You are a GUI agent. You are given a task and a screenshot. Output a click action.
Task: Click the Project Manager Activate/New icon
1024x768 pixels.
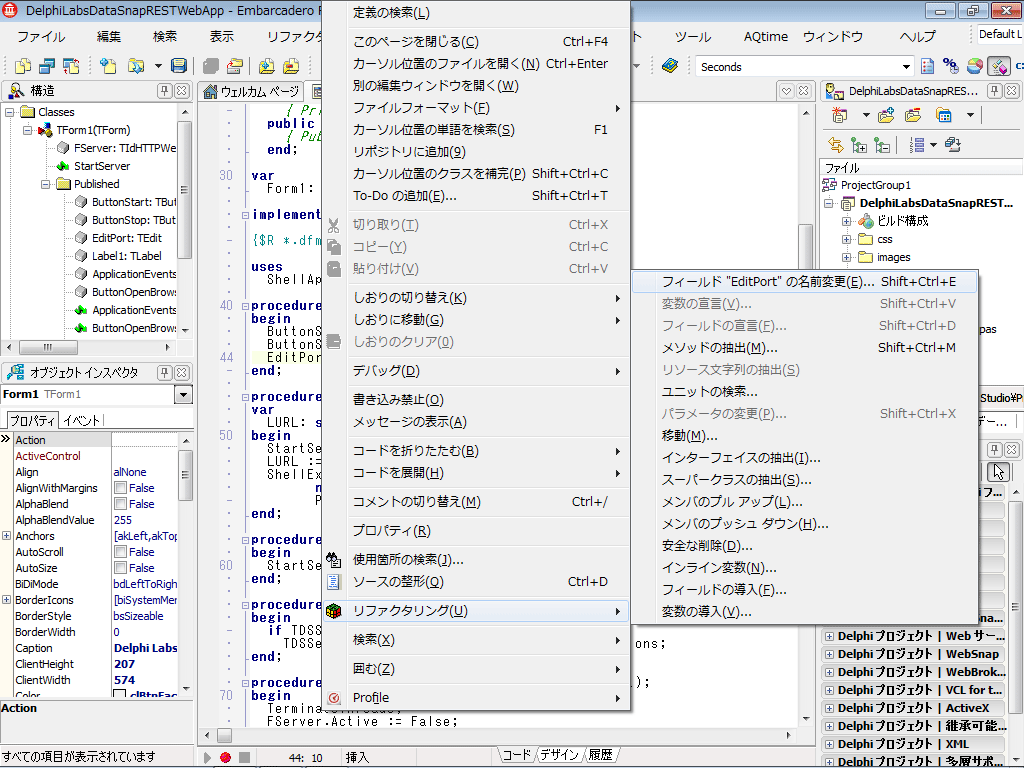[x=840, y=116]
